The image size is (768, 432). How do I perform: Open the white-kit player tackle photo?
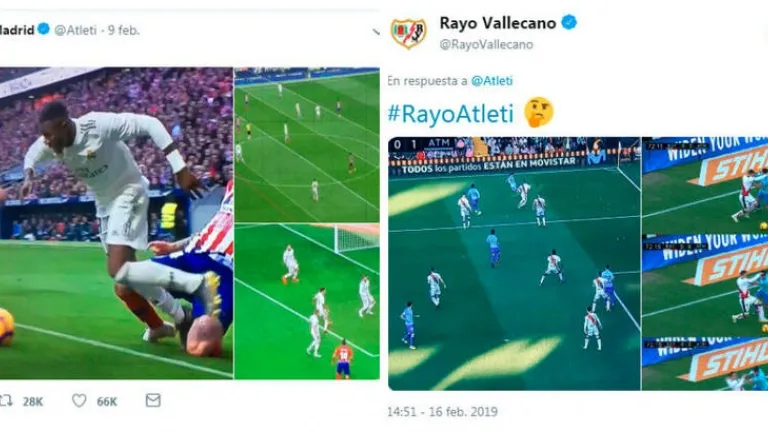[x=116, y=223]
